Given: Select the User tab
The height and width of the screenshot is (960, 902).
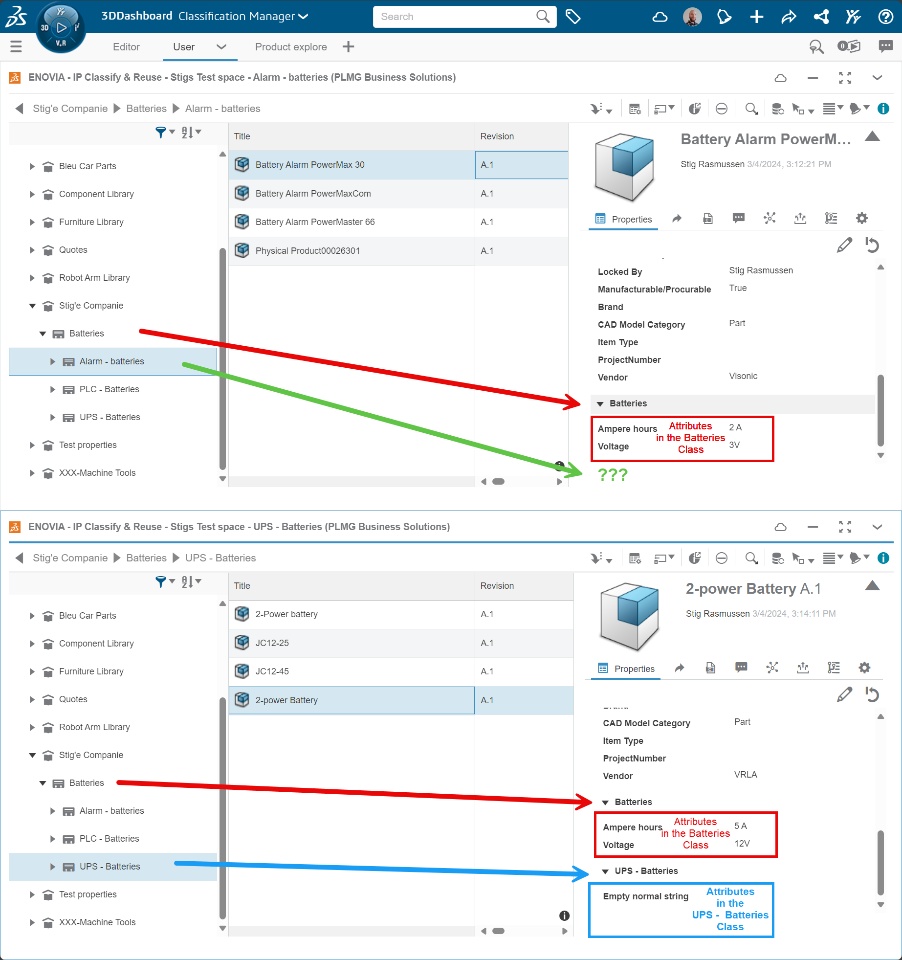Looking at the screenshot, I should click(x=184, y=47).
